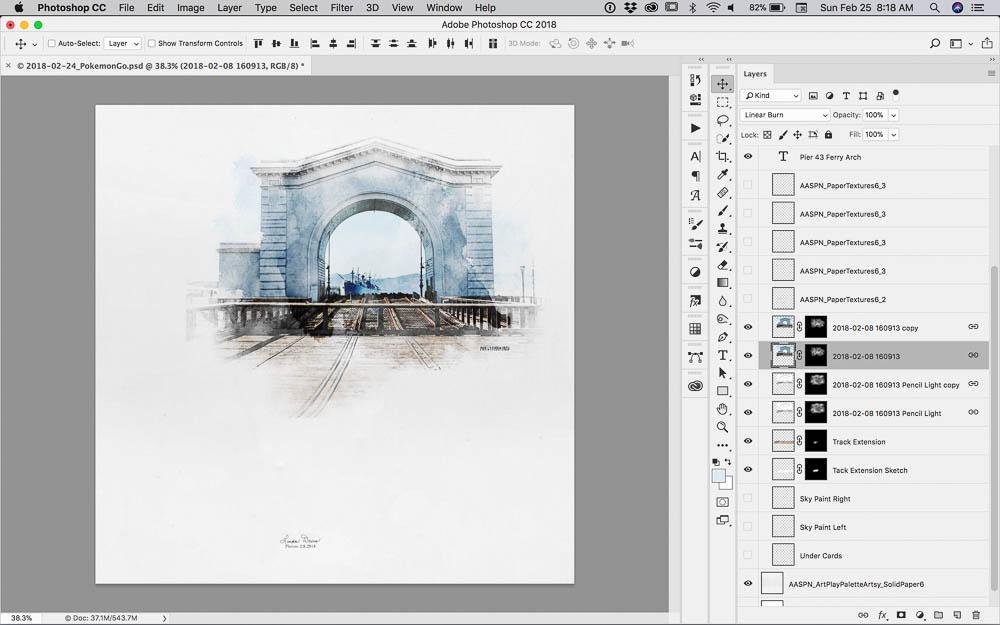Select the Lasso tool
The width and height of the screenshot is (1000, 625).
pos(722,120)
